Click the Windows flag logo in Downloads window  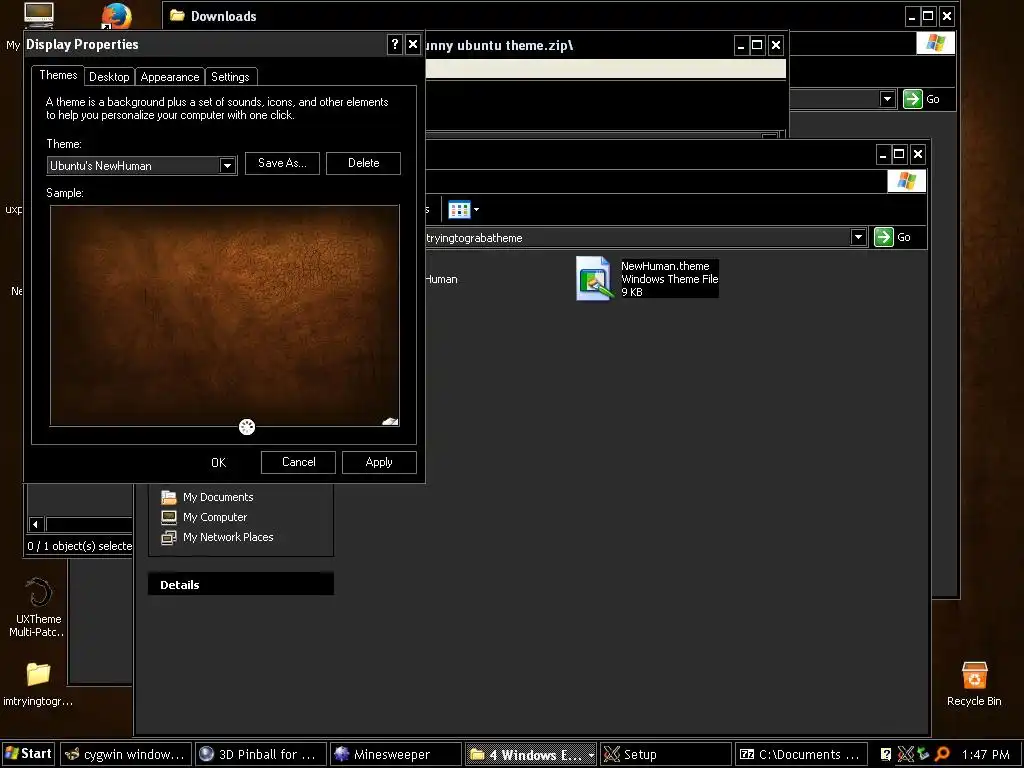(x=935, y=43)
